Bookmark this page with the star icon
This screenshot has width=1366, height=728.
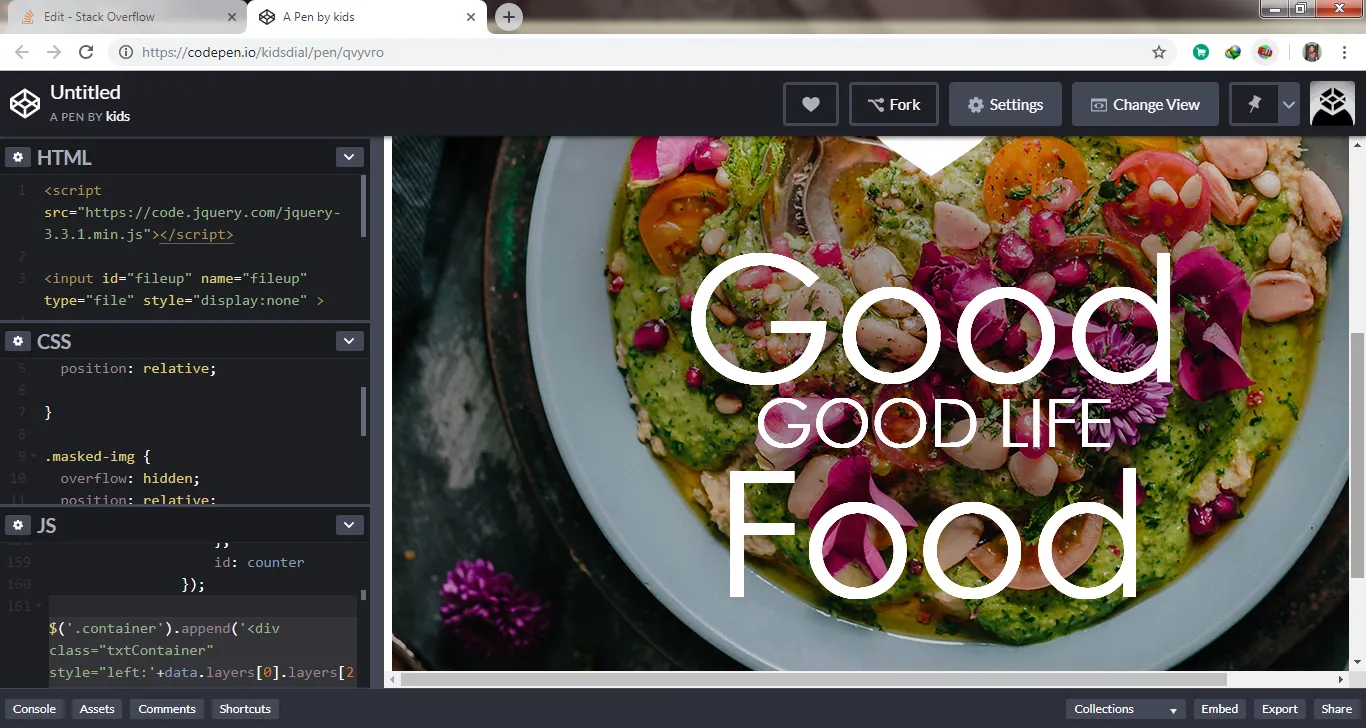1159,52
